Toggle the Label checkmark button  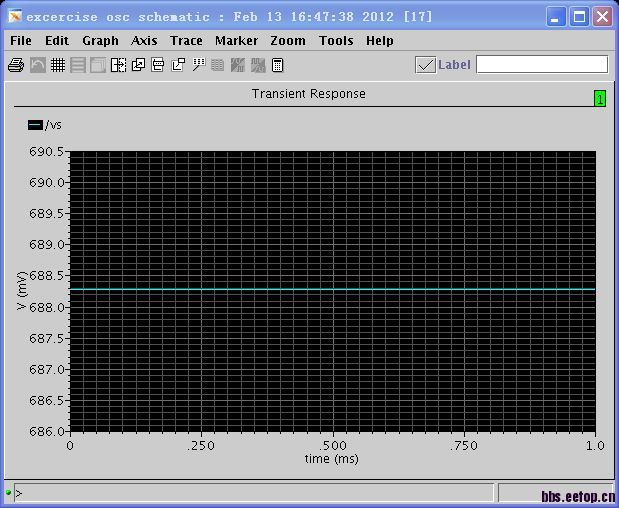point(425,65)
